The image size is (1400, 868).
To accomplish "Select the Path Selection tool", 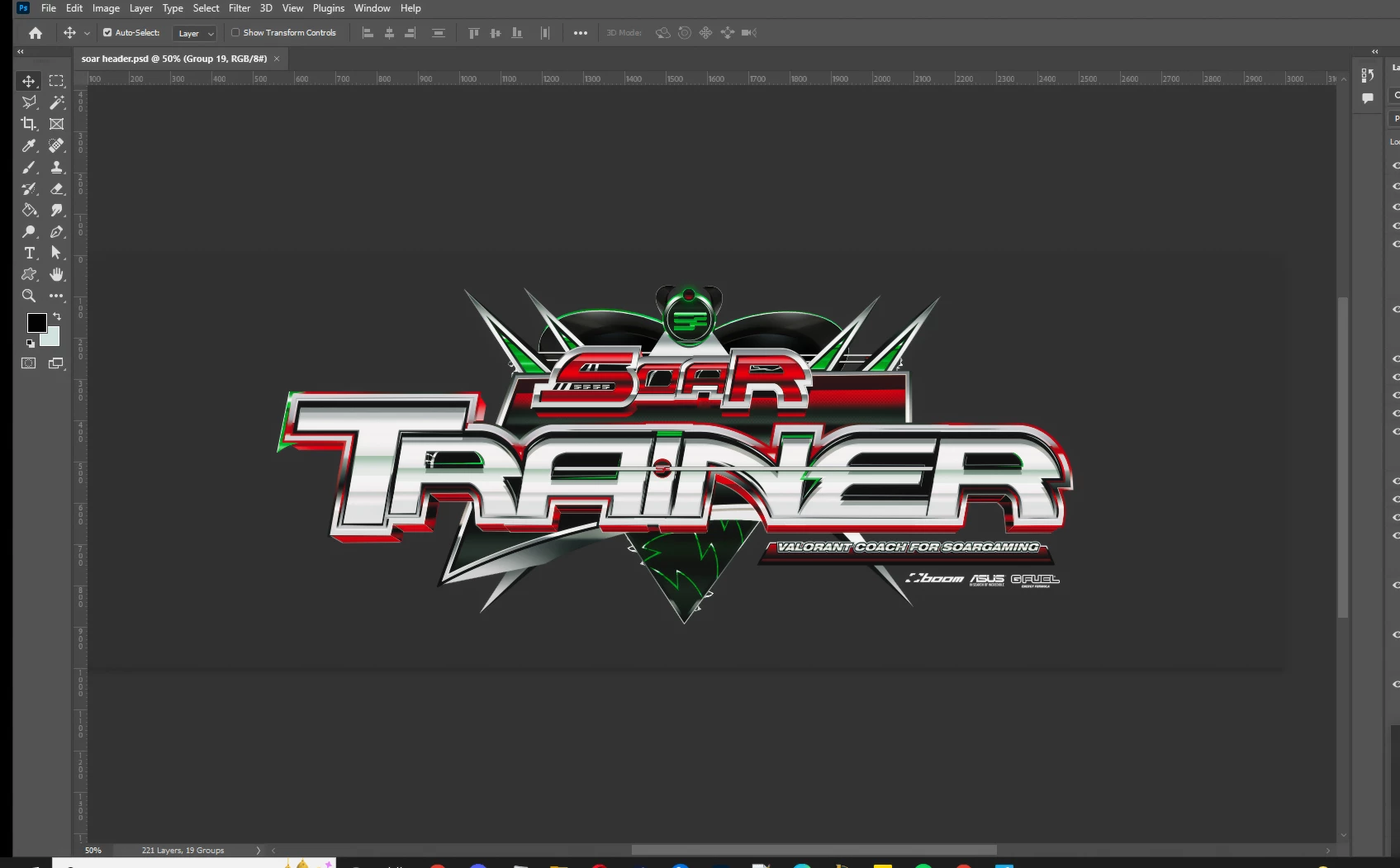I will tap(56, 253).
